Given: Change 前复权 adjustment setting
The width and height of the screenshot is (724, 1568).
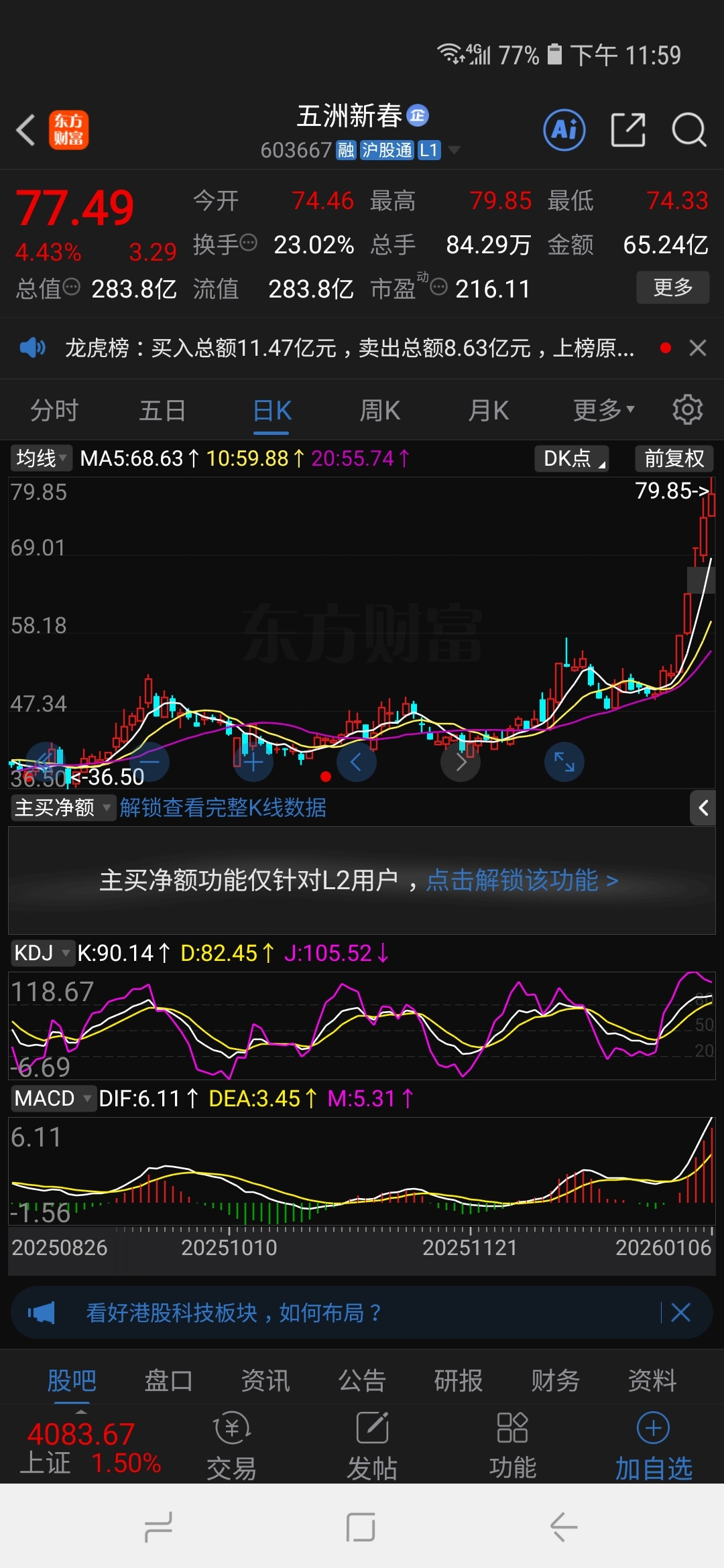Looking at the screenshot, I should [674, 458].
